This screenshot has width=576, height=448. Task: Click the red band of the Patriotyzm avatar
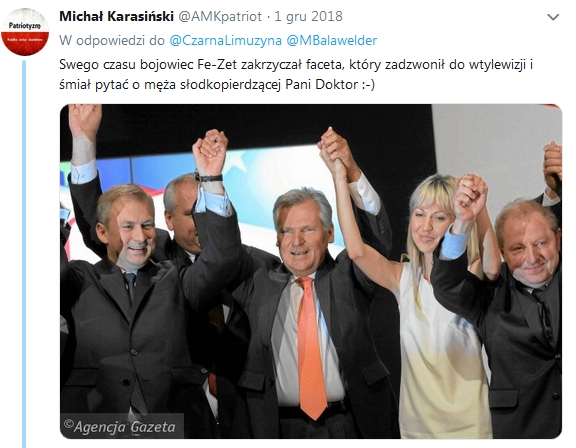[25, 42]
